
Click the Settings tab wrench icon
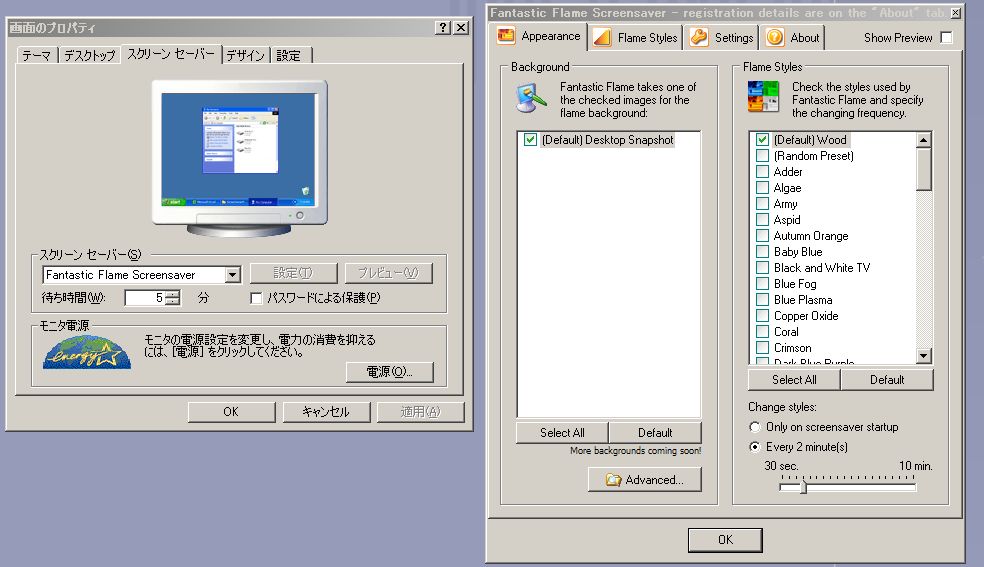click(699, 37)
